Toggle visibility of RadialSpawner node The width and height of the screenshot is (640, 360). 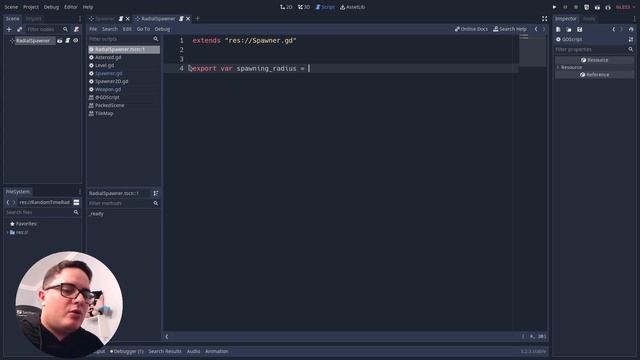(76, 41)
